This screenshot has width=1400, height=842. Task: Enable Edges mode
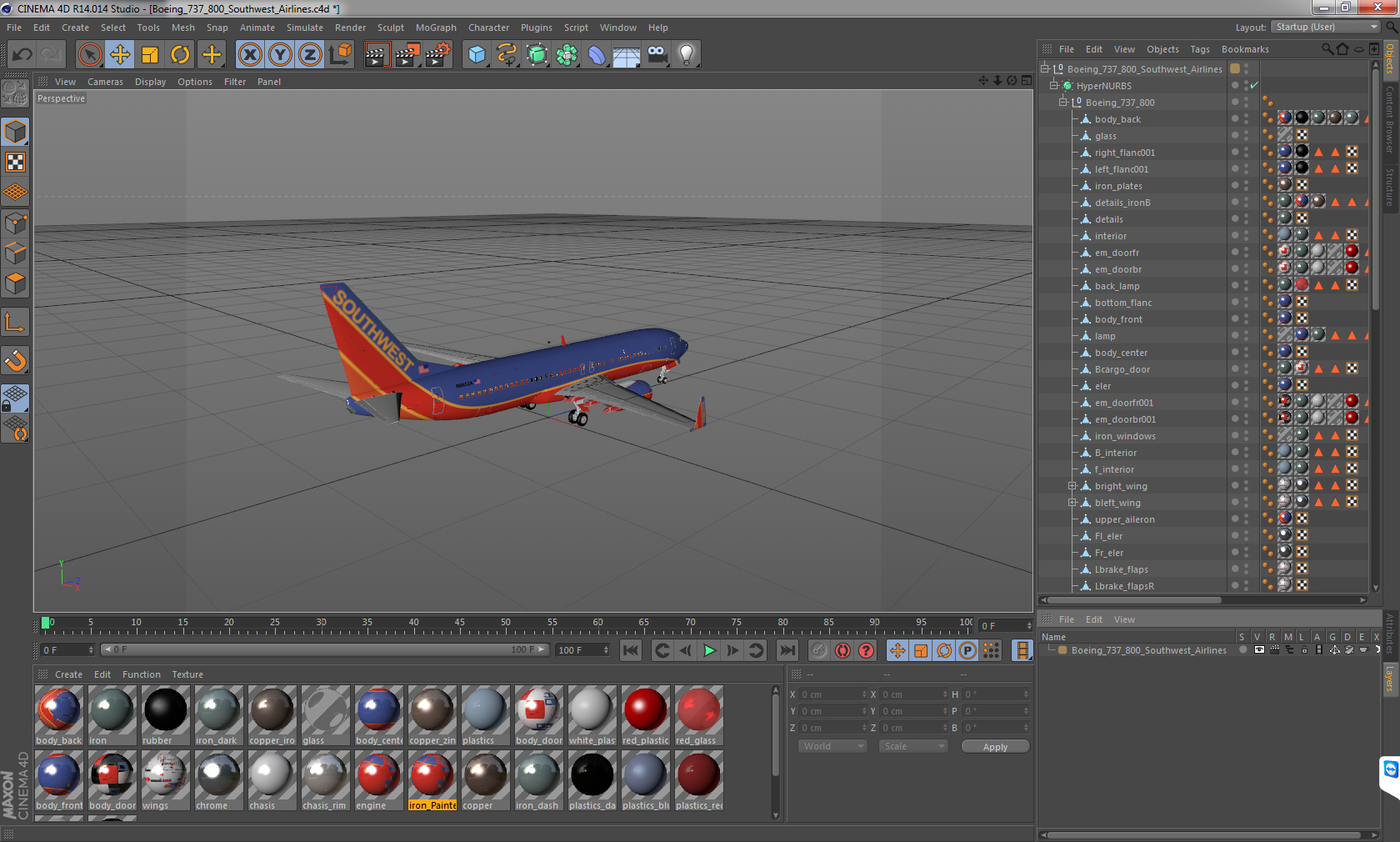15,253
